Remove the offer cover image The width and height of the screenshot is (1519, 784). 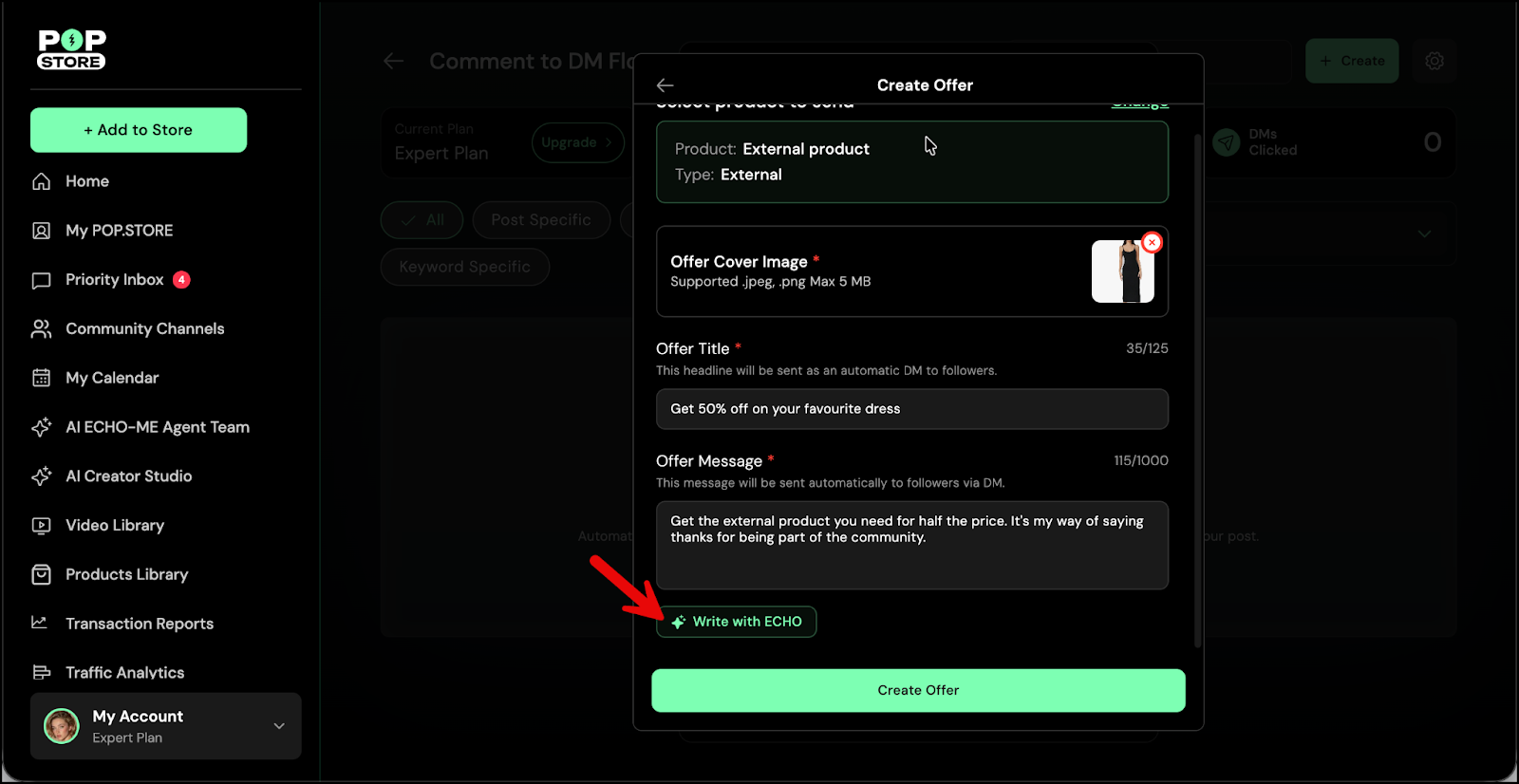(1152, 243)
